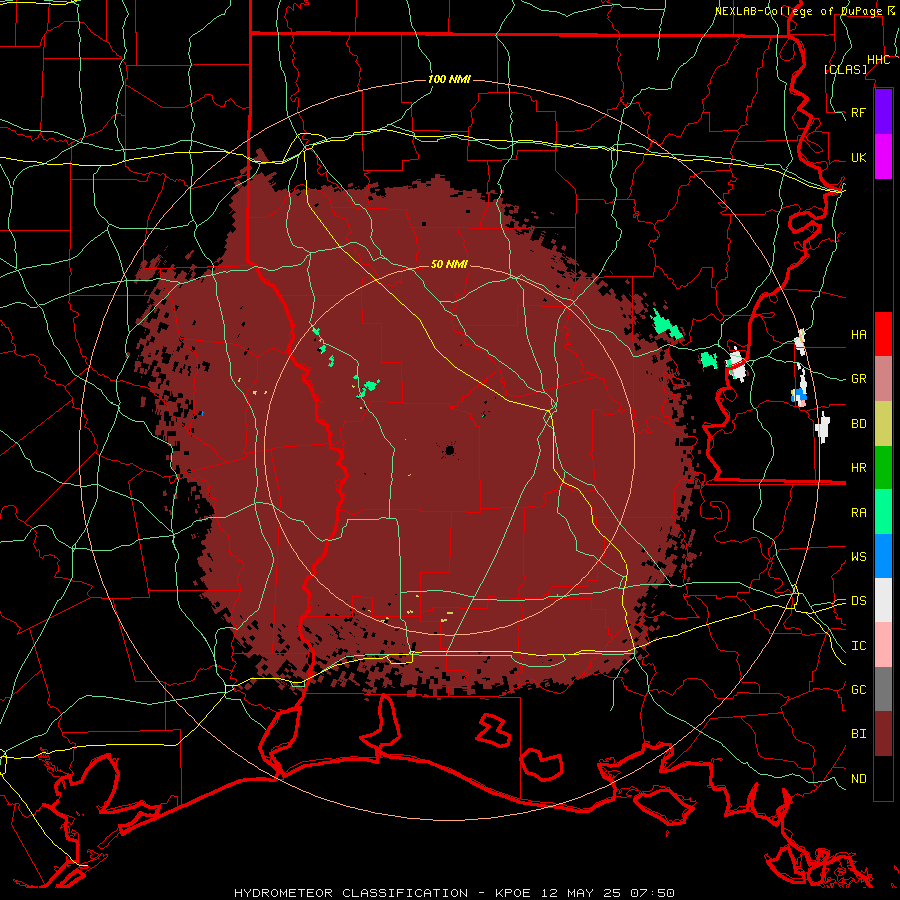The height and width of the screenshot is (900, 900).
Task: Click the "HR" legend label
Action: pos(858,468)
